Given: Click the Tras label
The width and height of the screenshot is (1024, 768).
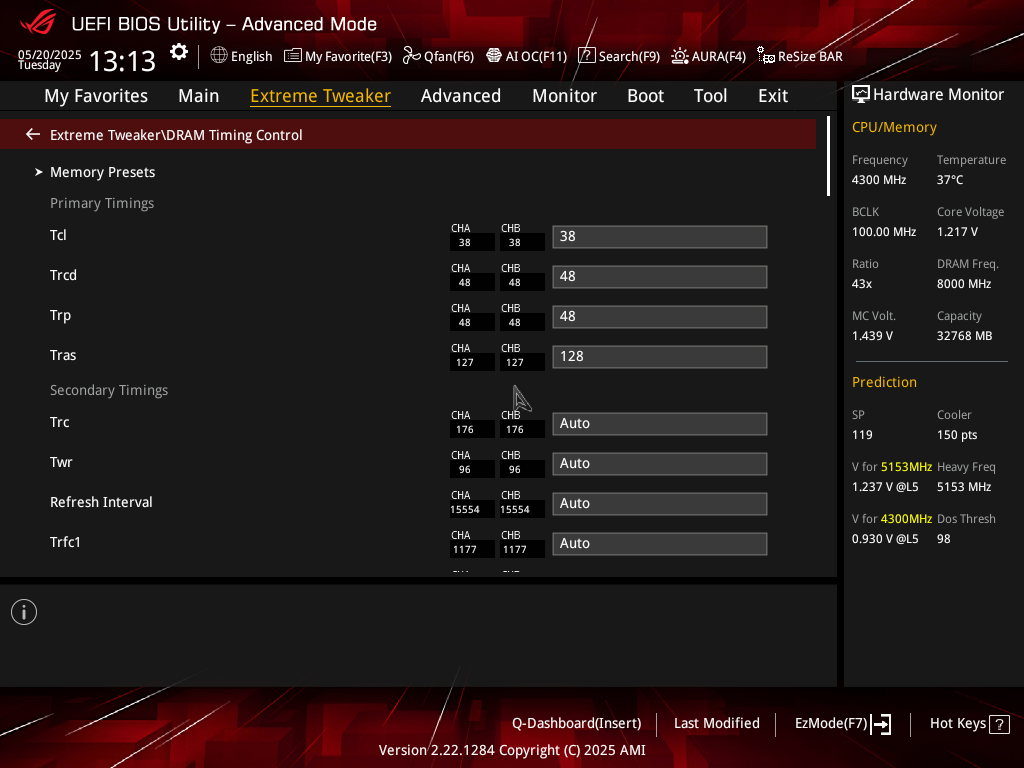Looking at the screenshot, I should [63, 355].
